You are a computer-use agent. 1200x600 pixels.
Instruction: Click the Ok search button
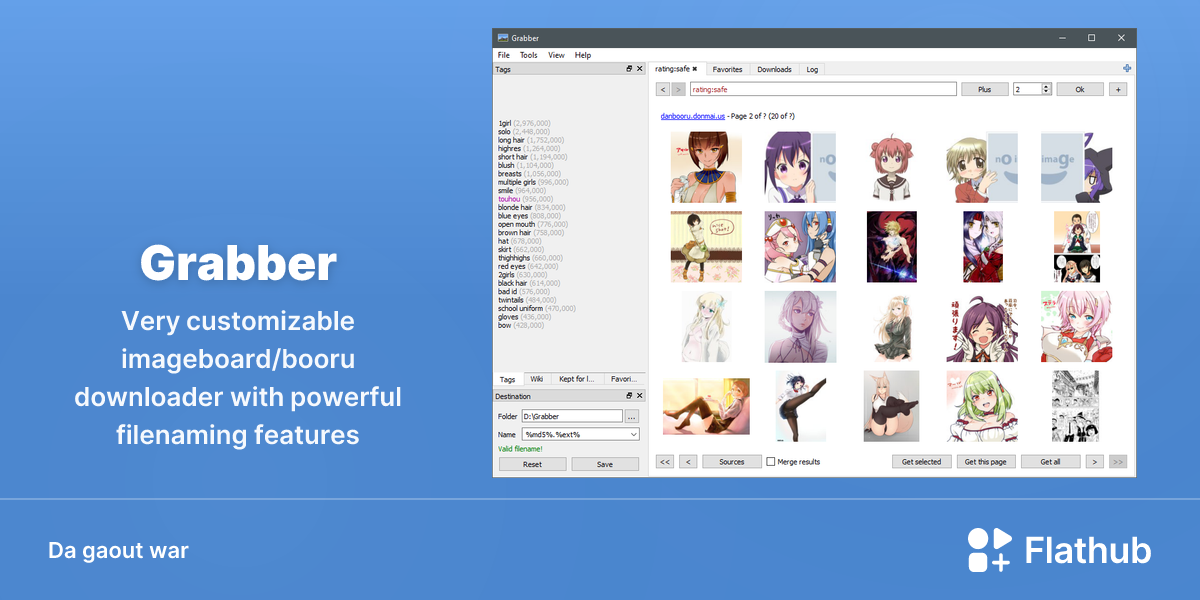1080,89
